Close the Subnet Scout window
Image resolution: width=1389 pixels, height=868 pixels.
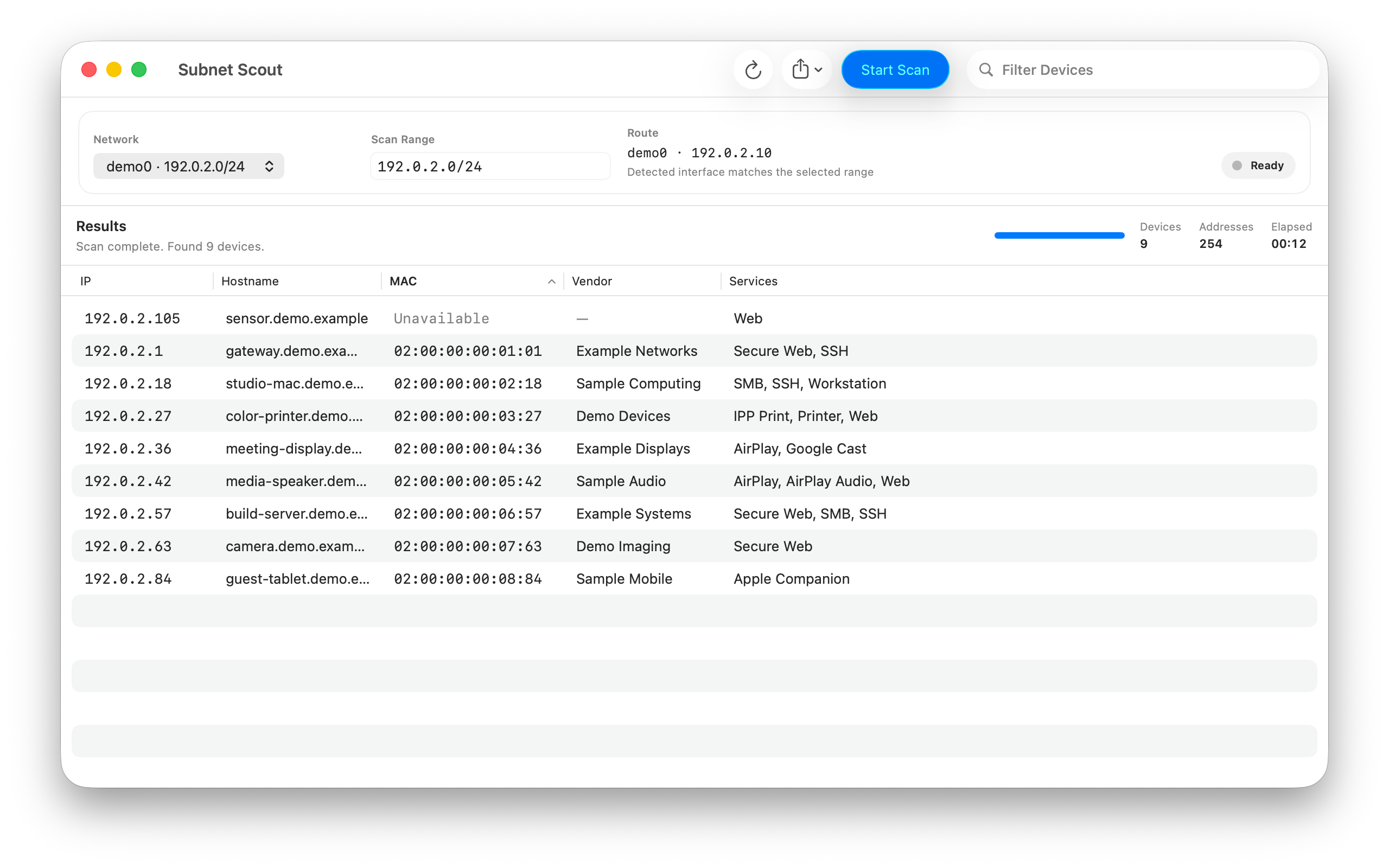89,70
